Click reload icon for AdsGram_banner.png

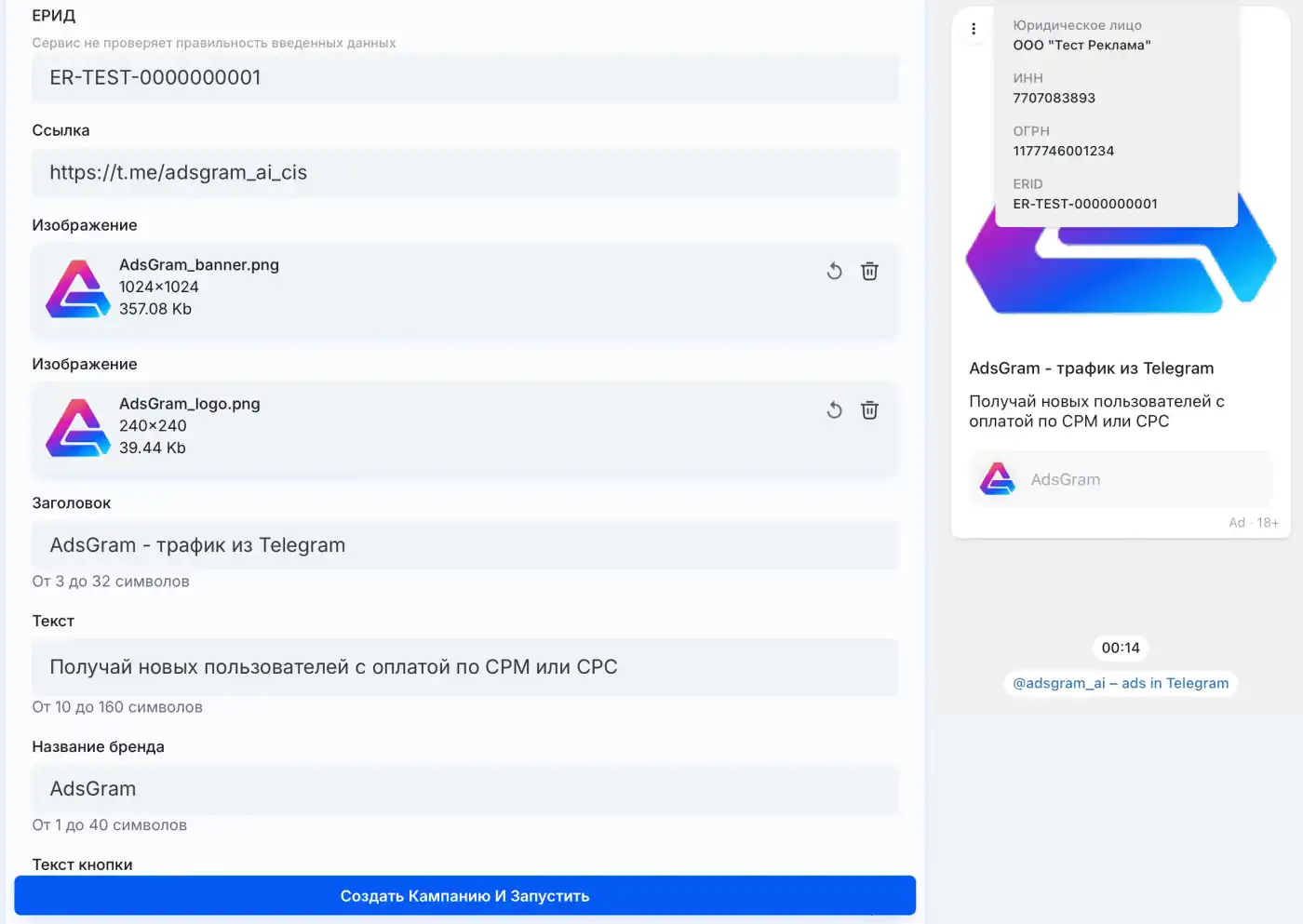point(834,271)
